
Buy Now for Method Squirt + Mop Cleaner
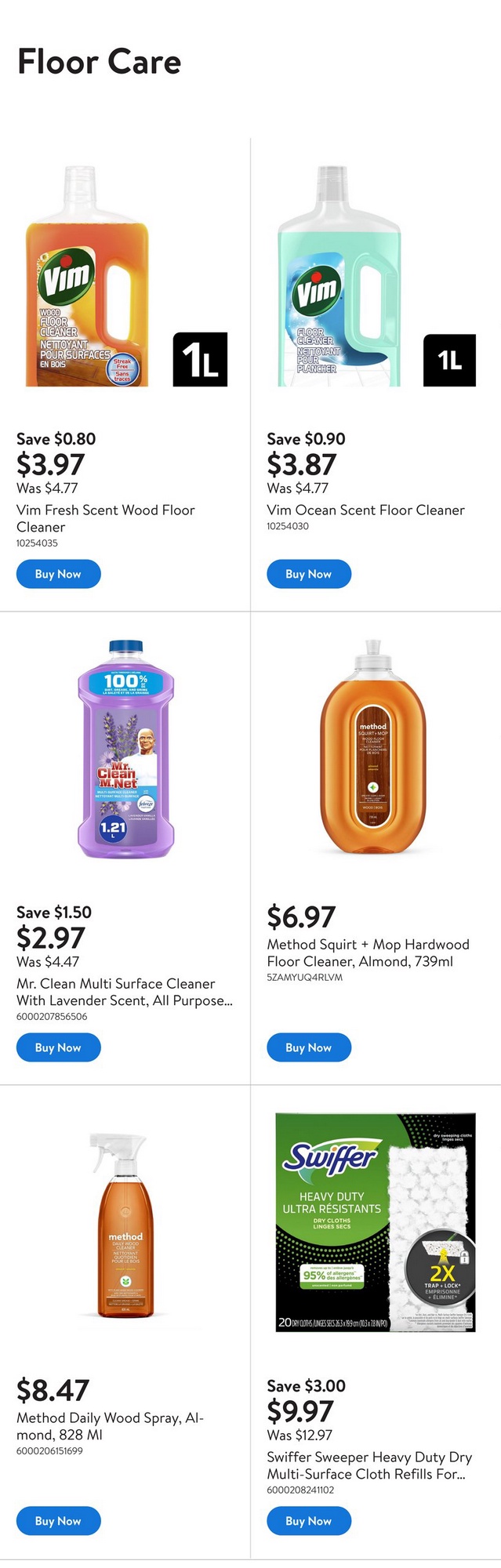click(x=308, y=1047)
